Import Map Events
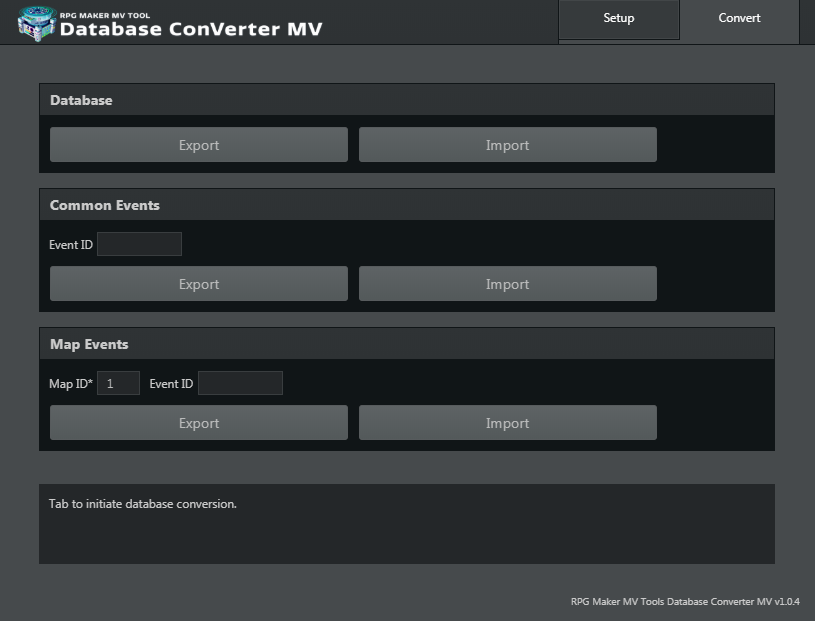The width and height of the screenshot is (815, 621). 508,422
